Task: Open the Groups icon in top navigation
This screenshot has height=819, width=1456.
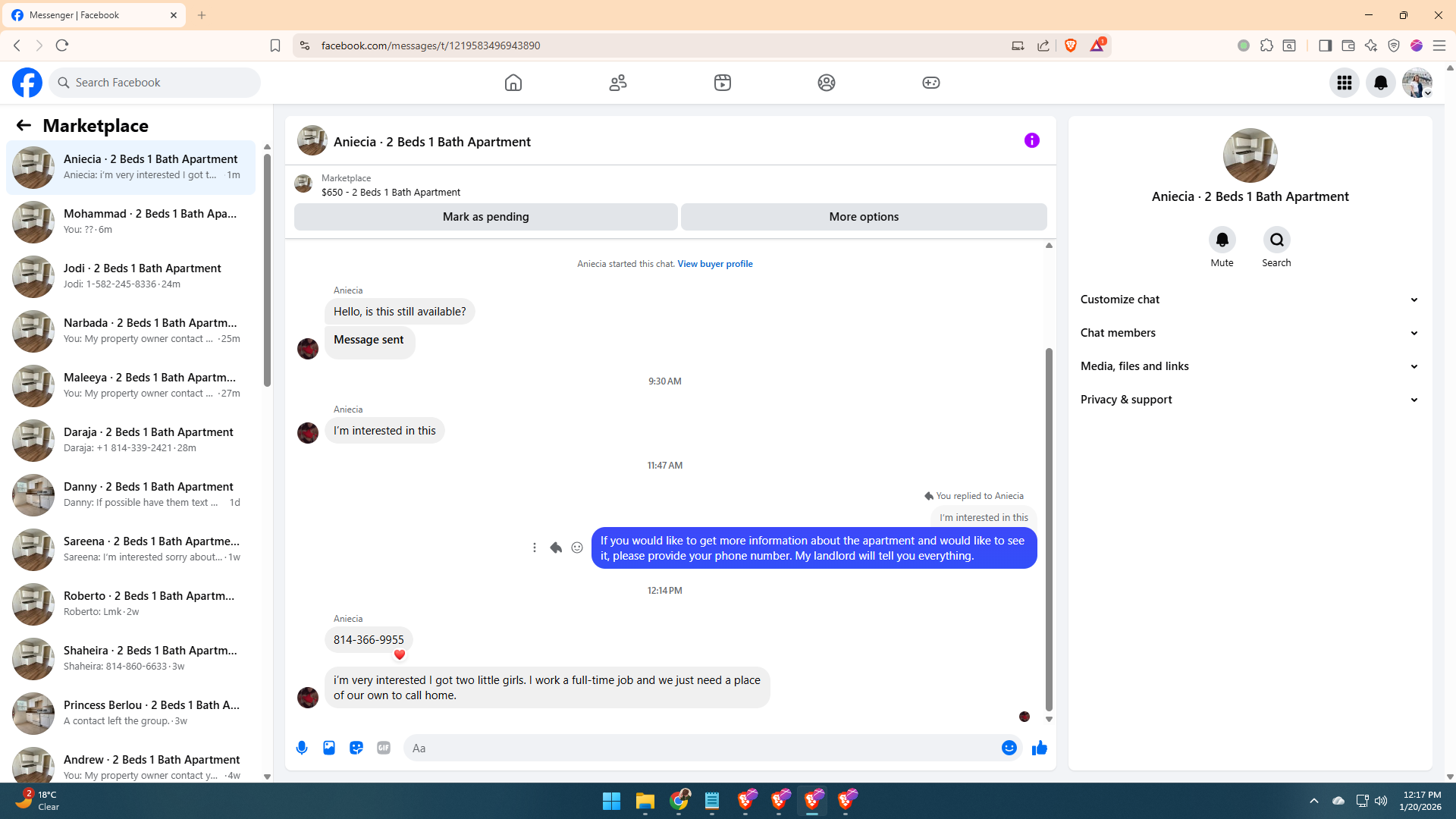Action: [x=827, y=83]
